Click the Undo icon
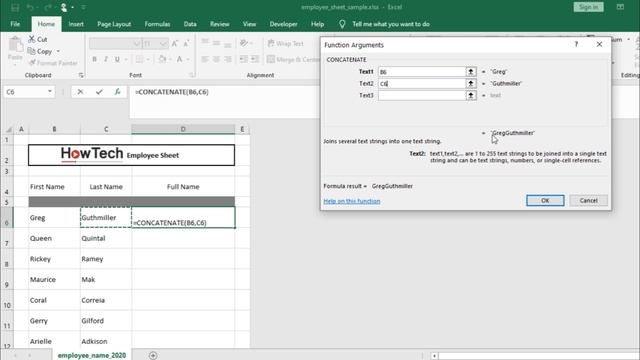The height and width of the screenshot is (360, 640). pyautogui.click(x=30, y=7)
